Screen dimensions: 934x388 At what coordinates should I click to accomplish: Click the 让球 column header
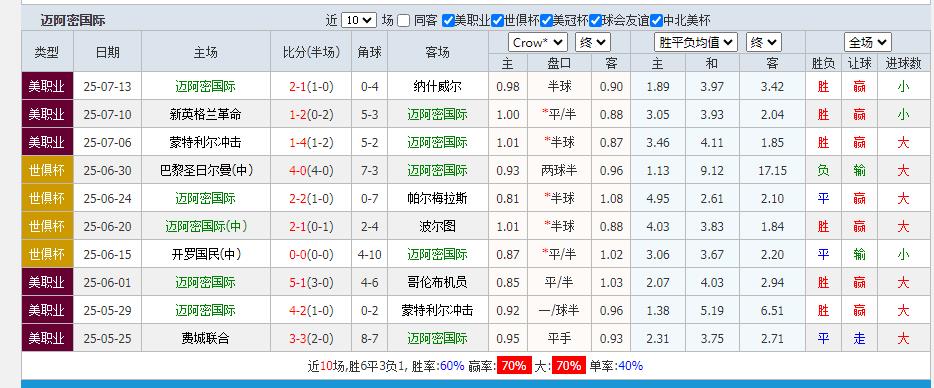click(x=859, y=63)
